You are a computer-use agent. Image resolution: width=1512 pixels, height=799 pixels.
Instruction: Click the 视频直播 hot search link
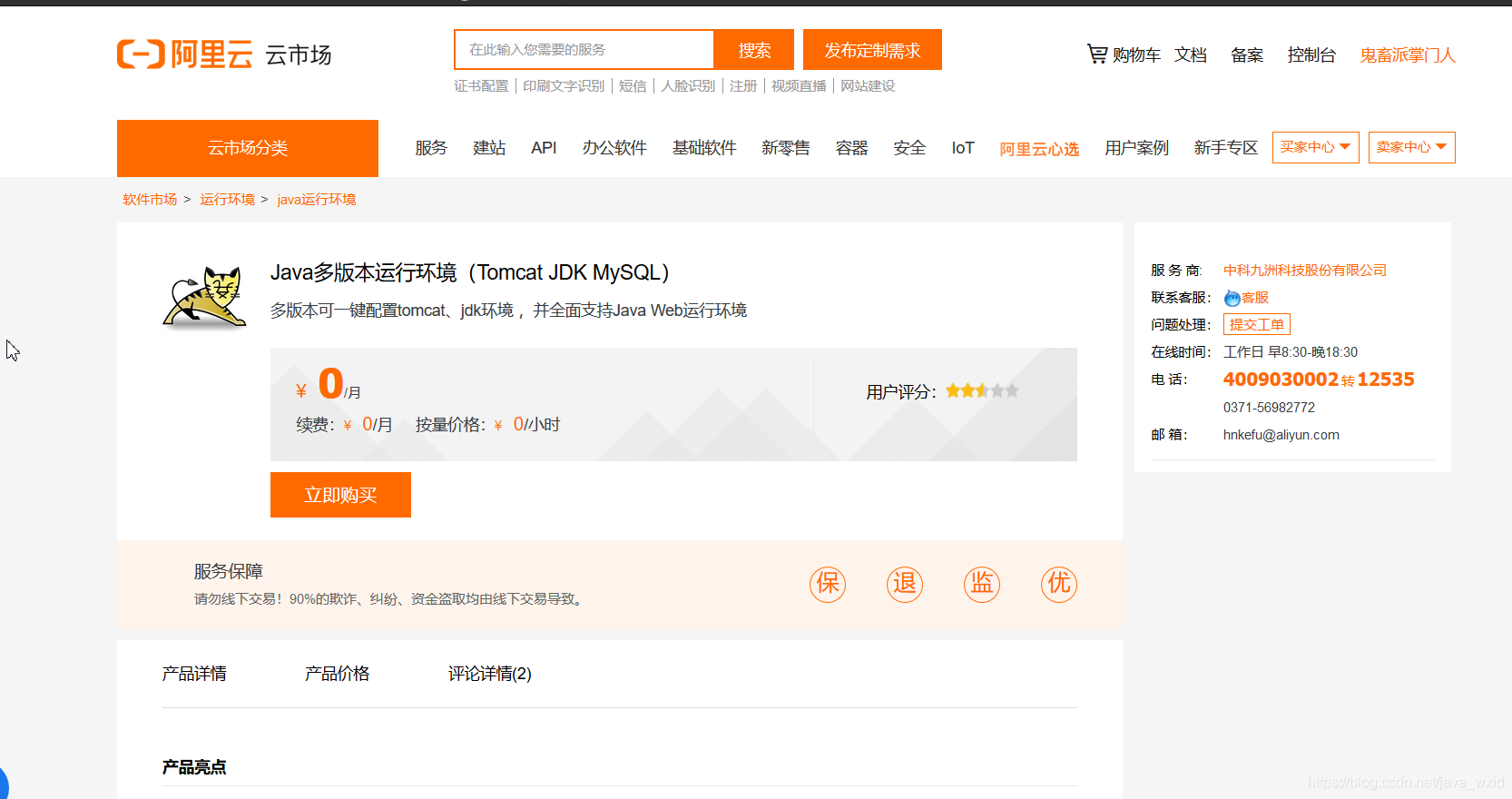pos(799,86)
